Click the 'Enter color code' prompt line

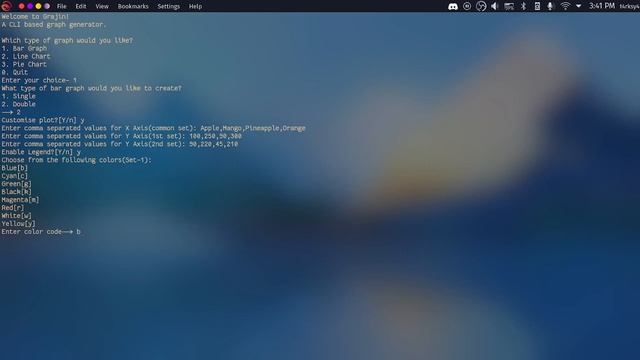pyautogui.click(x=41, y=231)
